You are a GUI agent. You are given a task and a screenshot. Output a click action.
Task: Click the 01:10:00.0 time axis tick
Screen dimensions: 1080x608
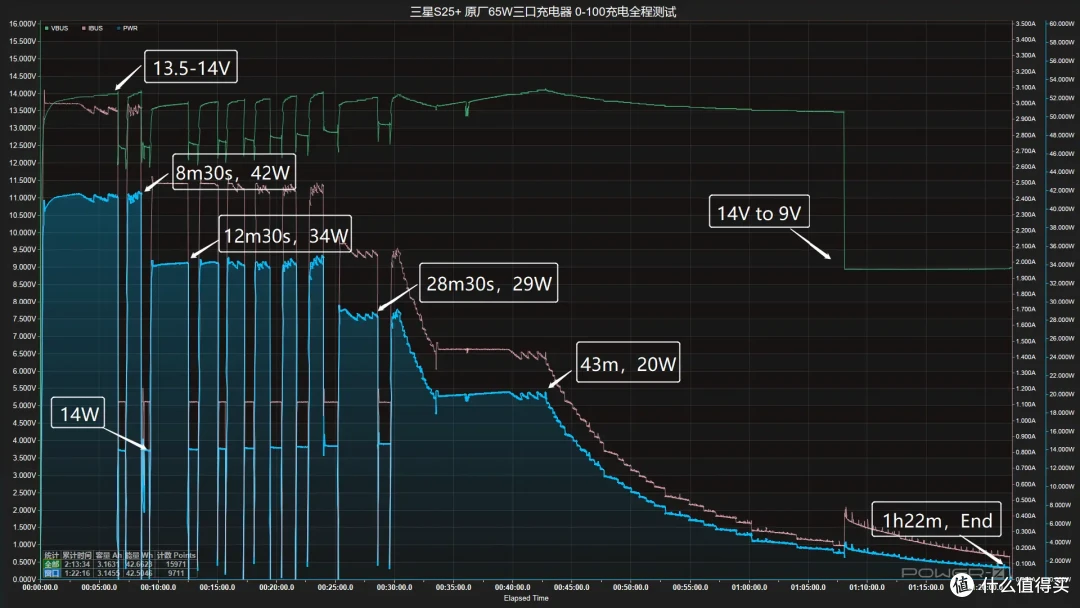point(866,587)
